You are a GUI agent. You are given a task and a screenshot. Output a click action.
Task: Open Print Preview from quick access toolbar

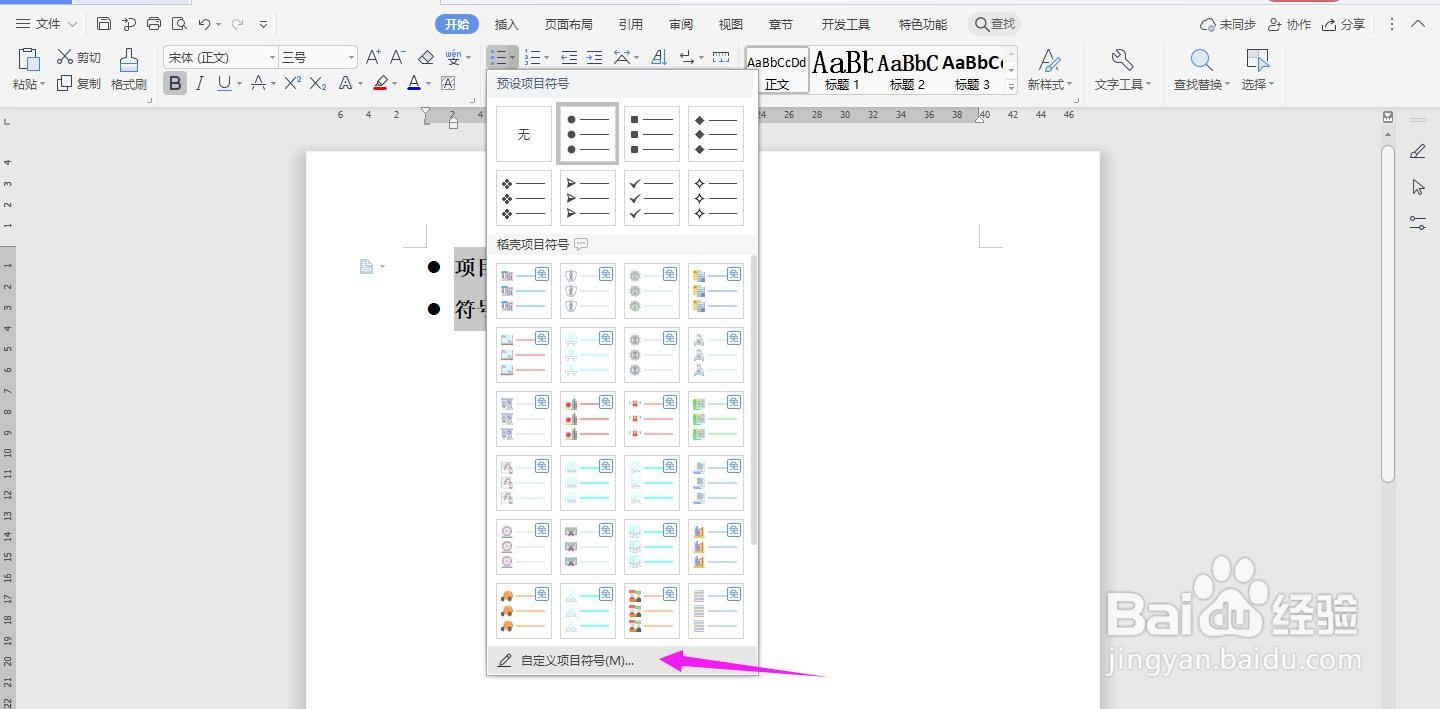[x=179, y=24]
